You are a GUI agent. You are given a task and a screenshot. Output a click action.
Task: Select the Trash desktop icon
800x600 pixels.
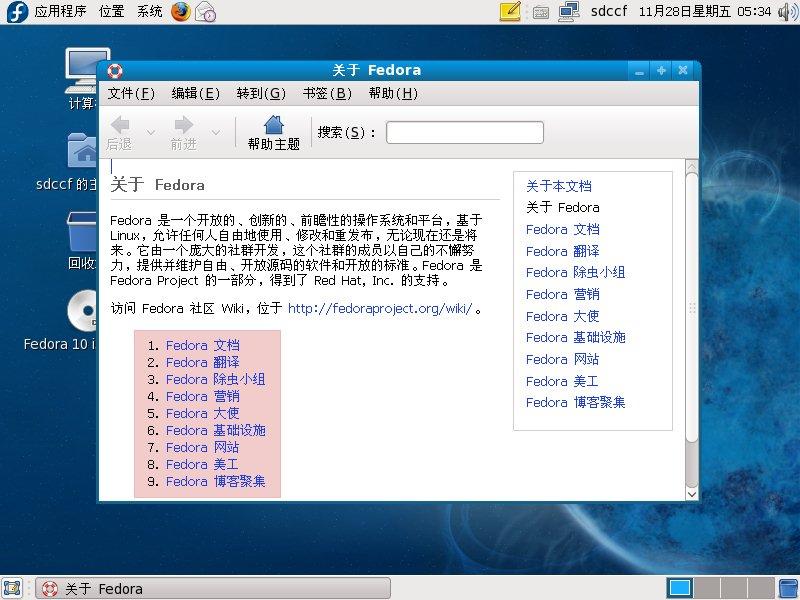[x=82, y=241]
